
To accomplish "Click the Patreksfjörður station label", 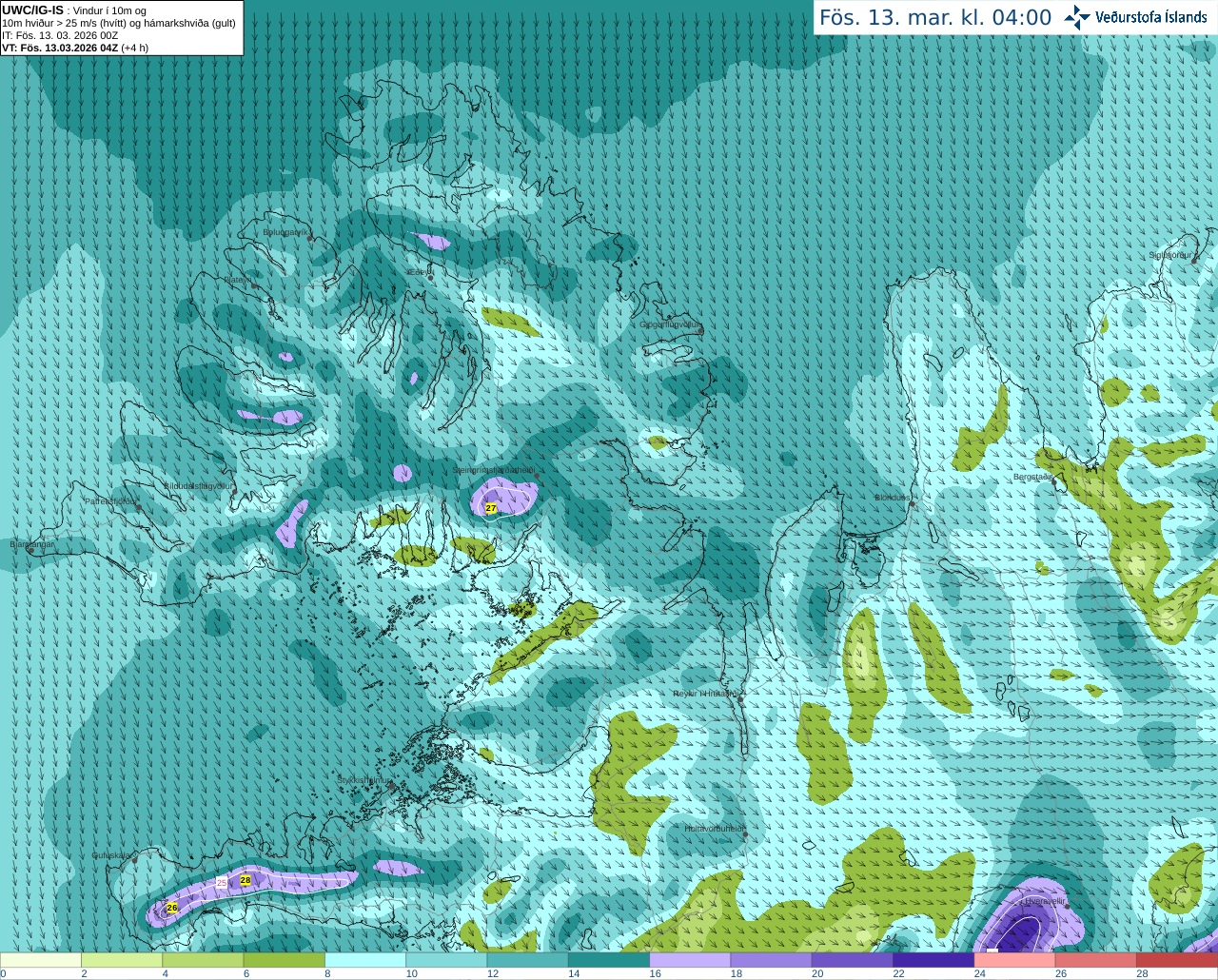I will [110, 500].
